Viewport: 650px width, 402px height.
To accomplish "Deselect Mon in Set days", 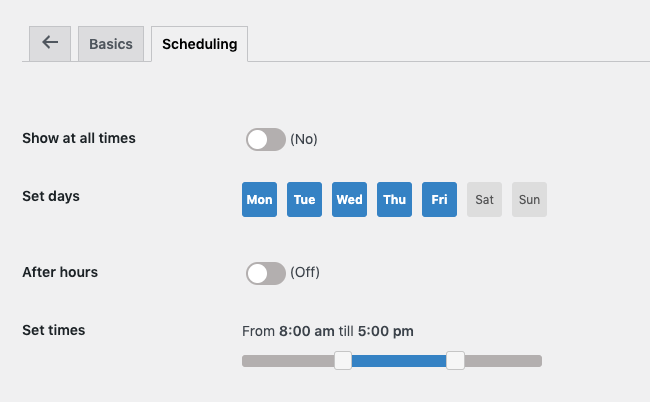I will click(x=259, y=199).
